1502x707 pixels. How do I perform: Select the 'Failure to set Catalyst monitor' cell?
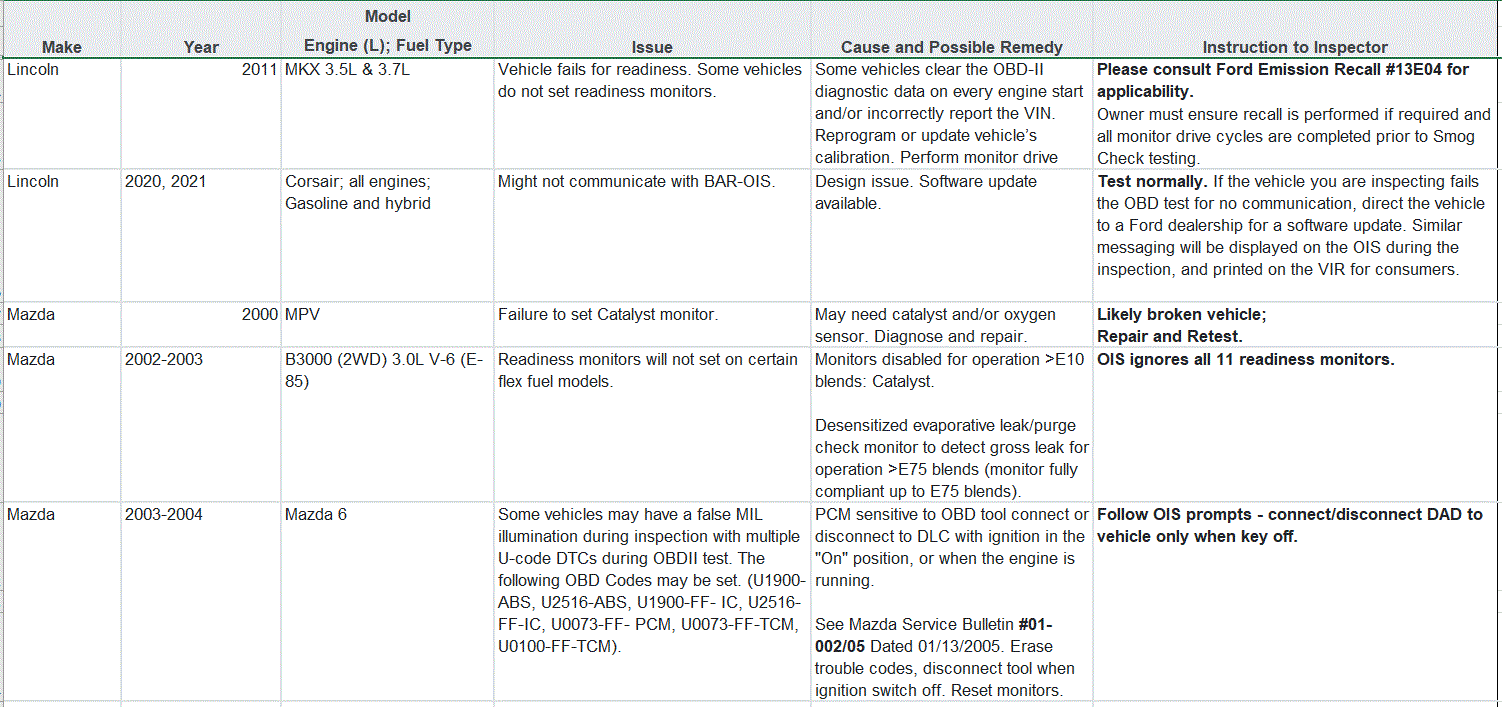click(x=652, y=325)
